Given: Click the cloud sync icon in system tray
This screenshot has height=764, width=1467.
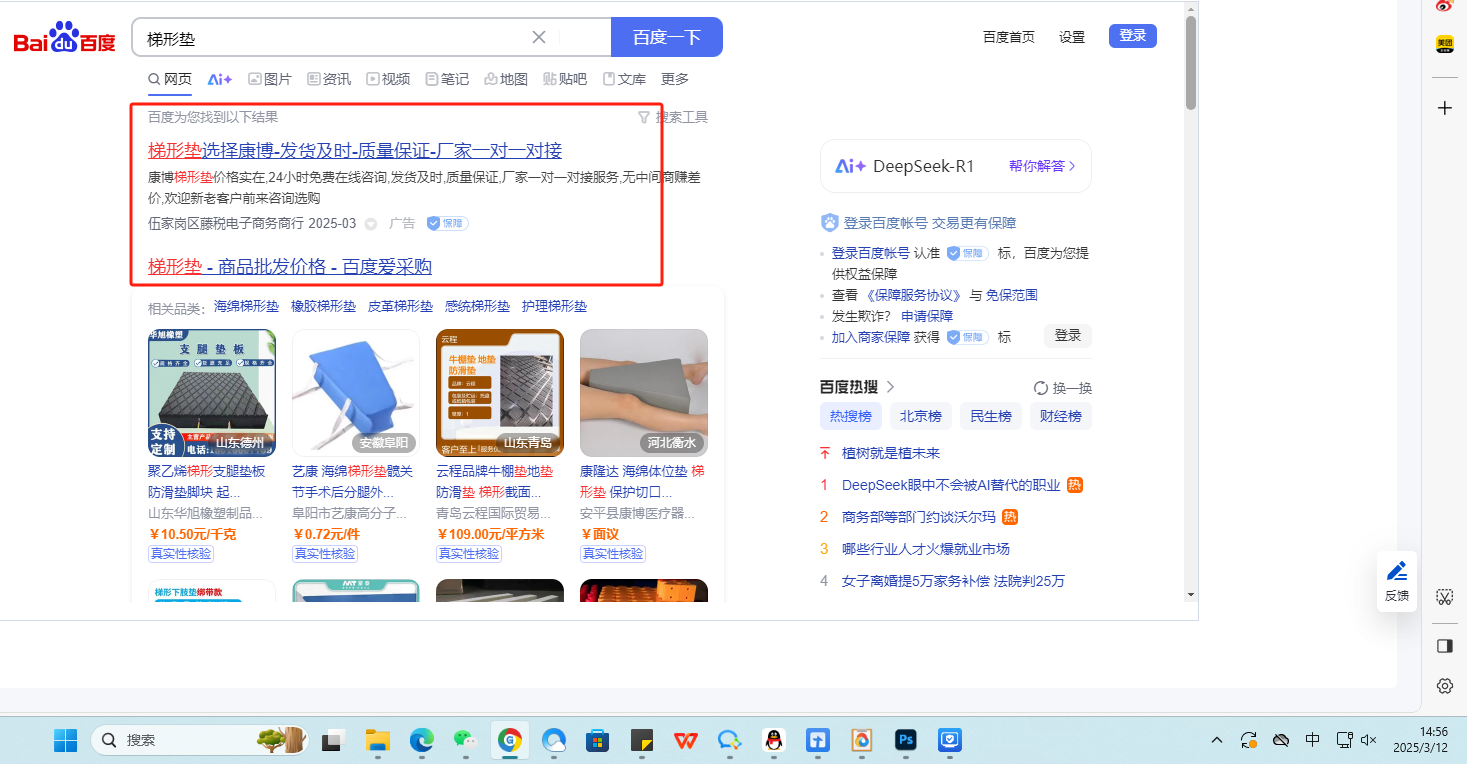Looking at the screenshot, I should point(1280,740).
